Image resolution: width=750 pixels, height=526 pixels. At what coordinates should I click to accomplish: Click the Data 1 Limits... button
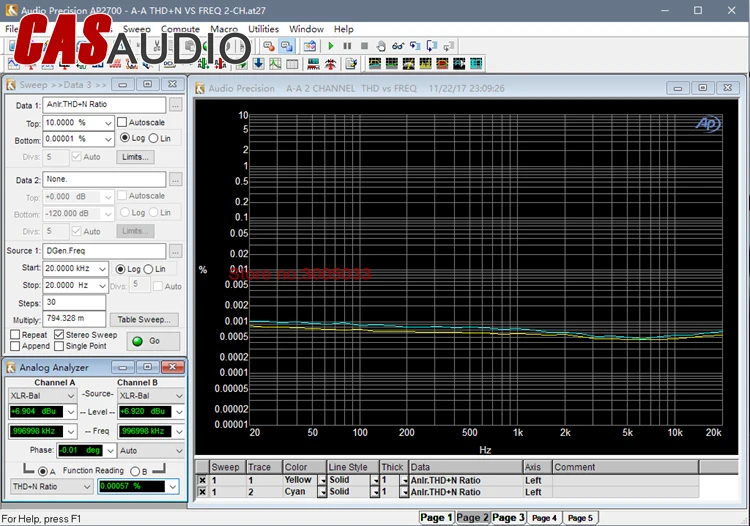(135, 157)
